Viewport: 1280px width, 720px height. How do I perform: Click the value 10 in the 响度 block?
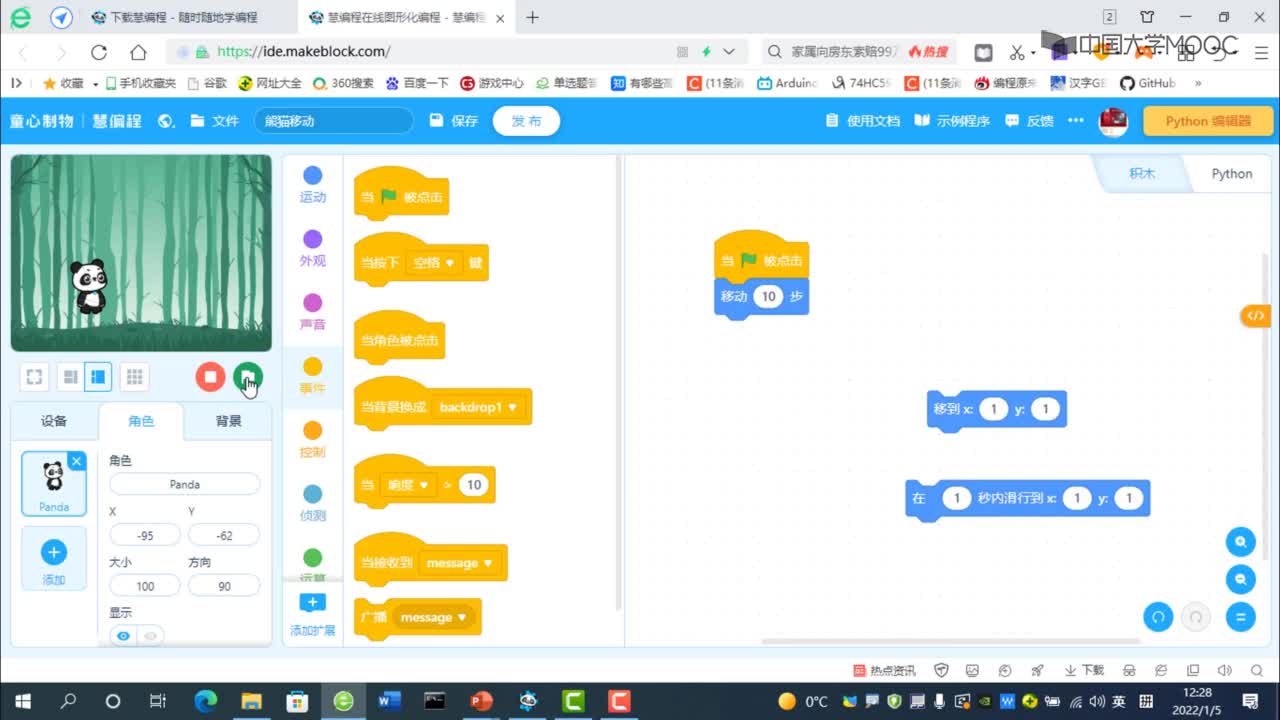click(x=474, y=485)
